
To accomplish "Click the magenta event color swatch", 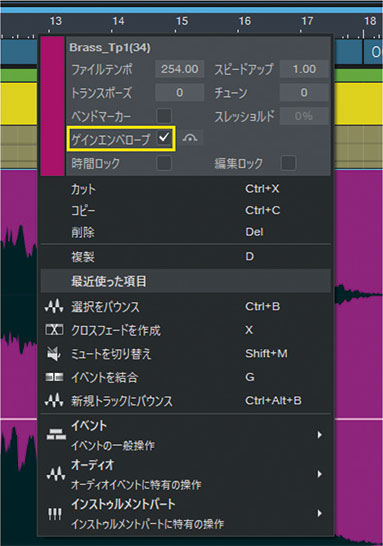I will tap(53, 106).
